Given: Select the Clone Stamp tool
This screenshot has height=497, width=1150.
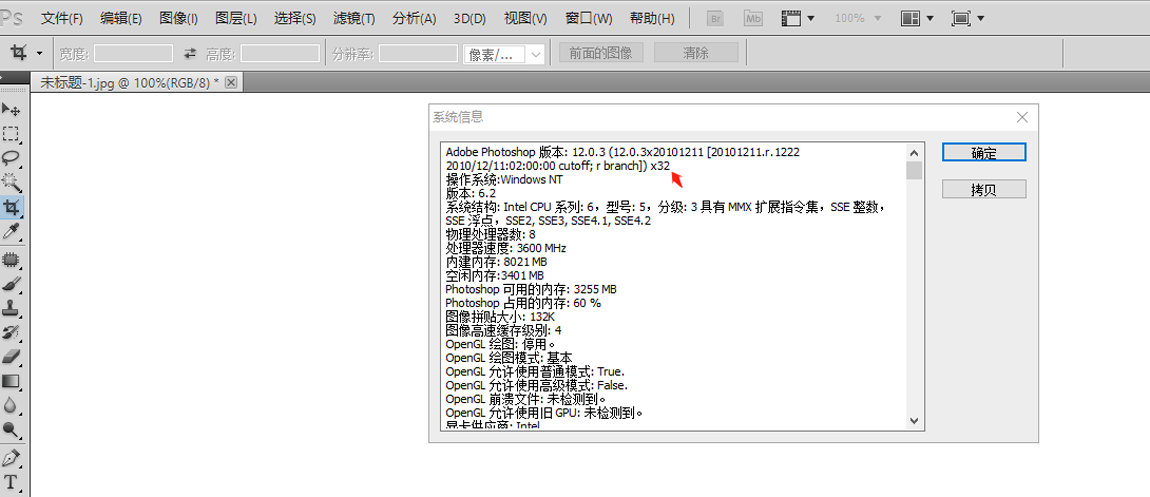Looking at the screenshot, I should [12, 307].
